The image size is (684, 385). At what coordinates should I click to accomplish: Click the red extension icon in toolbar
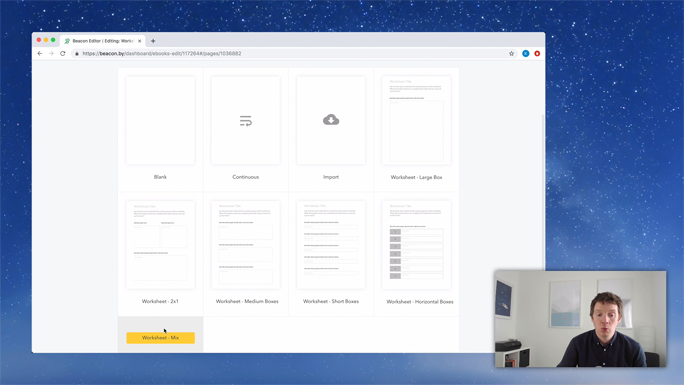(537, 54)
